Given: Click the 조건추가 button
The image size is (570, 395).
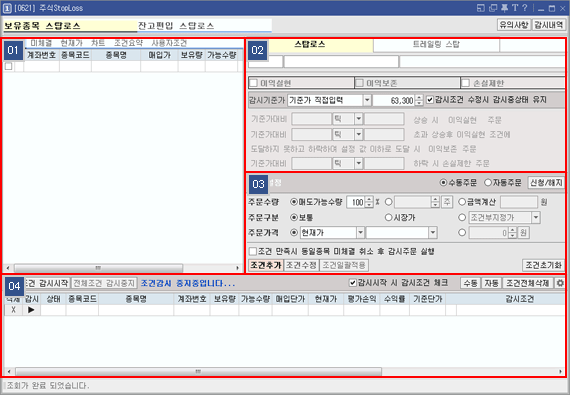Looking at the screenshot, I should 266,265.
